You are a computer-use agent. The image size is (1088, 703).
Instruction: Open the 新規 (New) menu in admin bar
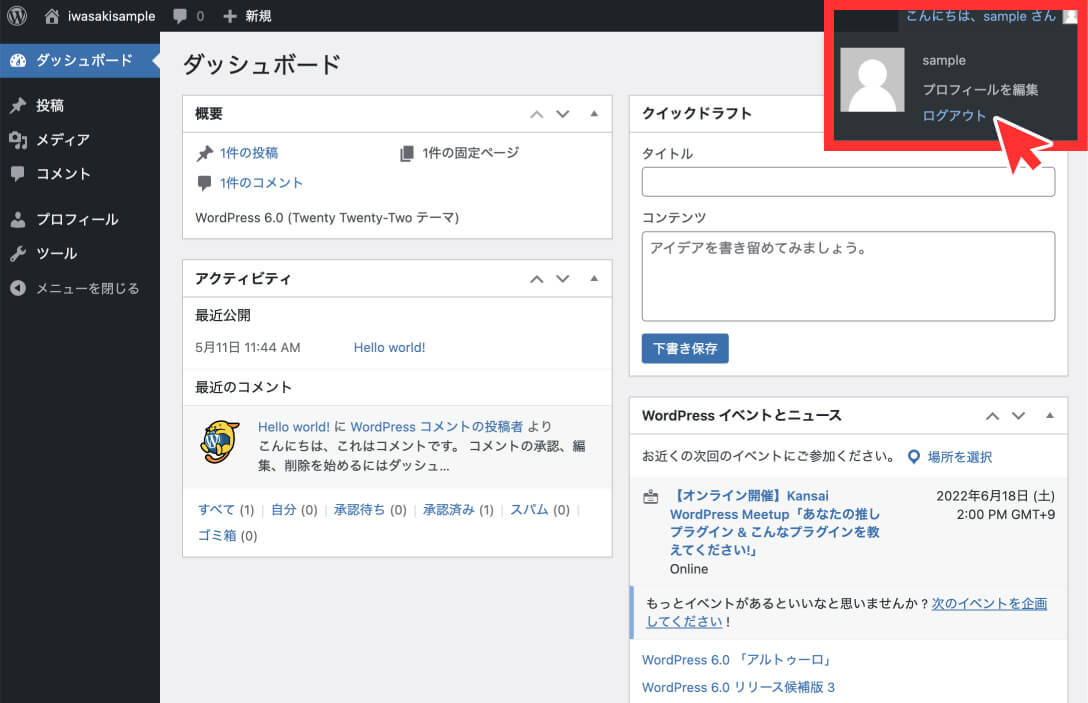pos(247,16)
